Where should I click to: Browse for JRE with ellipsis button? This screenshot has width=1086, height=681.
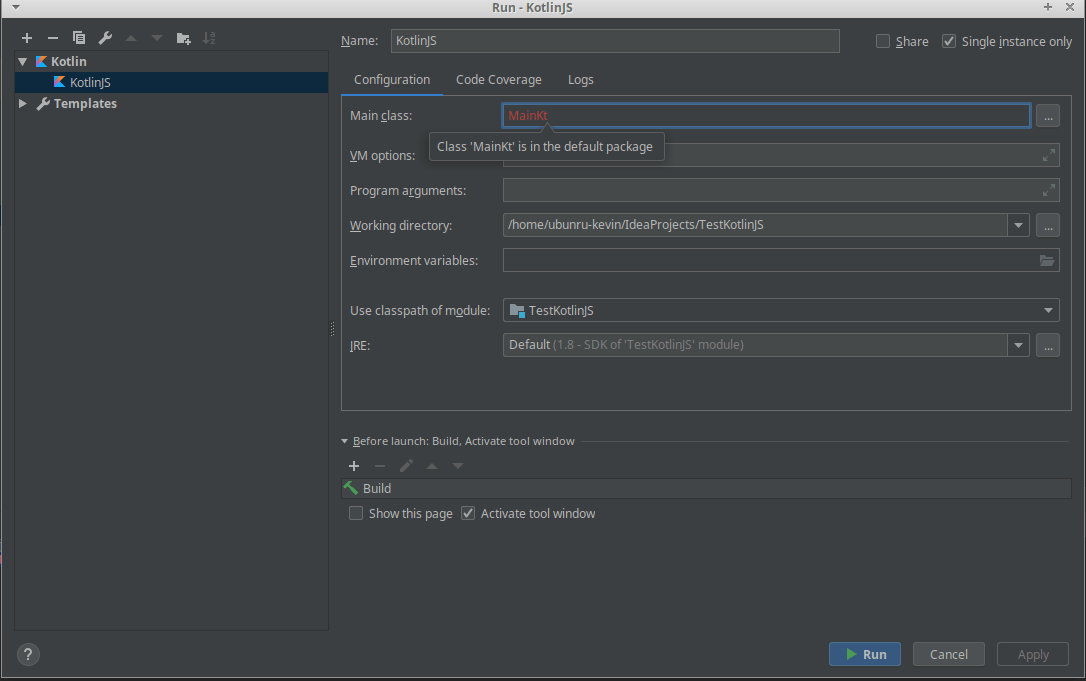1048,345
